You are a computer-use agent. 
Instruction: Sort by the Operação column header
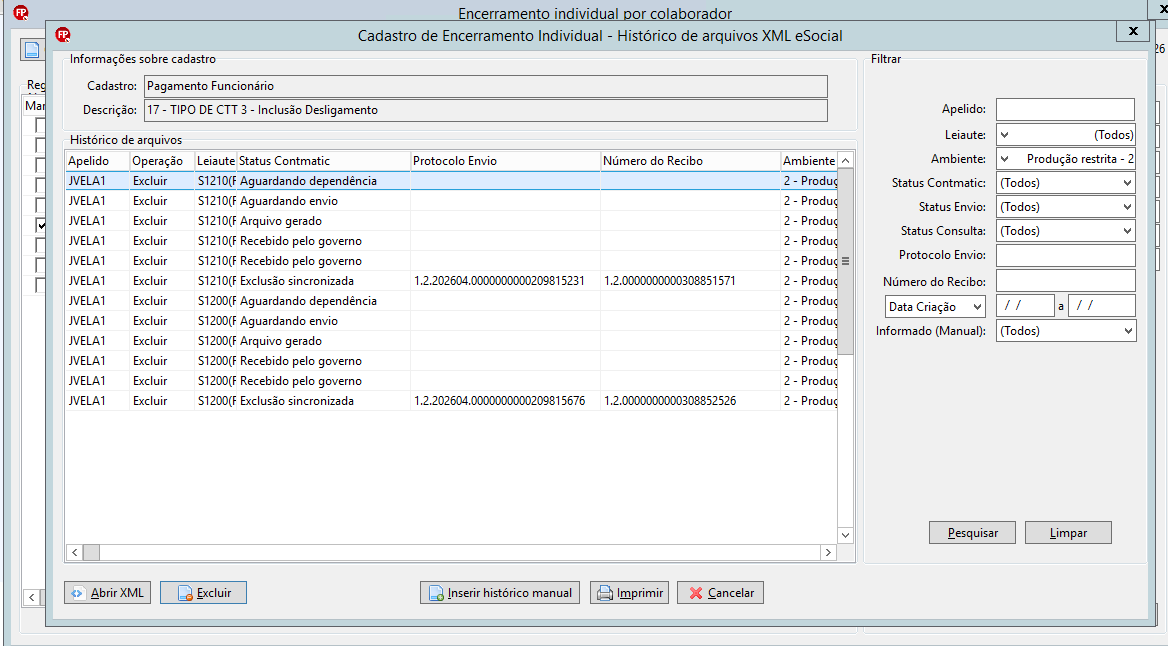(162, 161)
